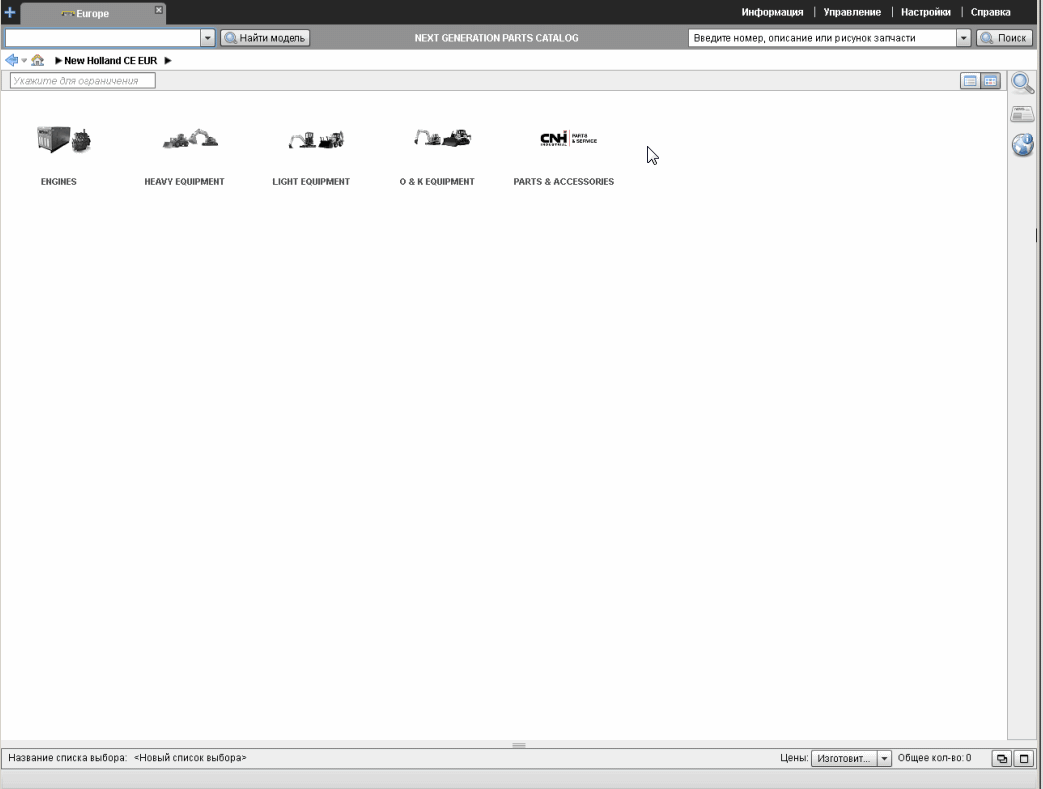Click the LIGHT EQUIPMENT label
Viewport: 1043px width, 789px height.
311,182
